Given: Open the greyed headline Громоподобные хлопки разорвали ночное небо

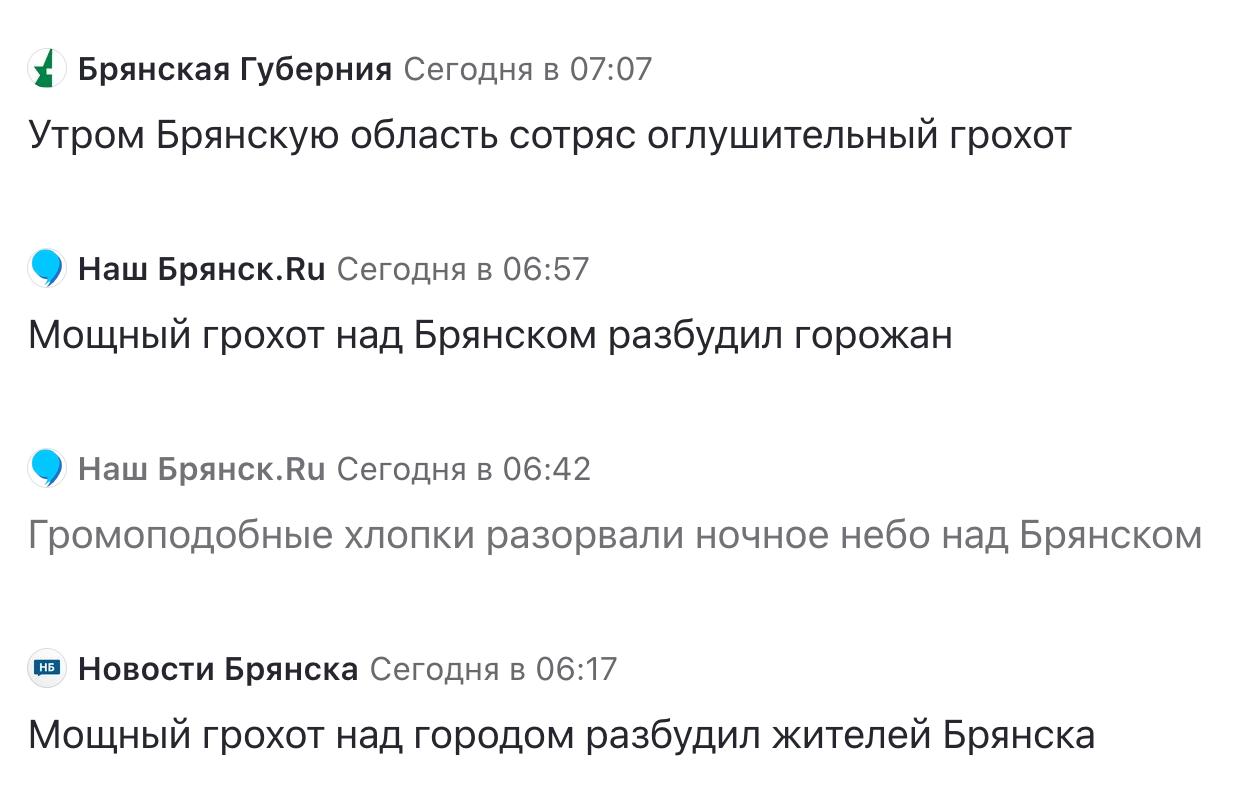Looking at the screenshot, I should point(614,536).
